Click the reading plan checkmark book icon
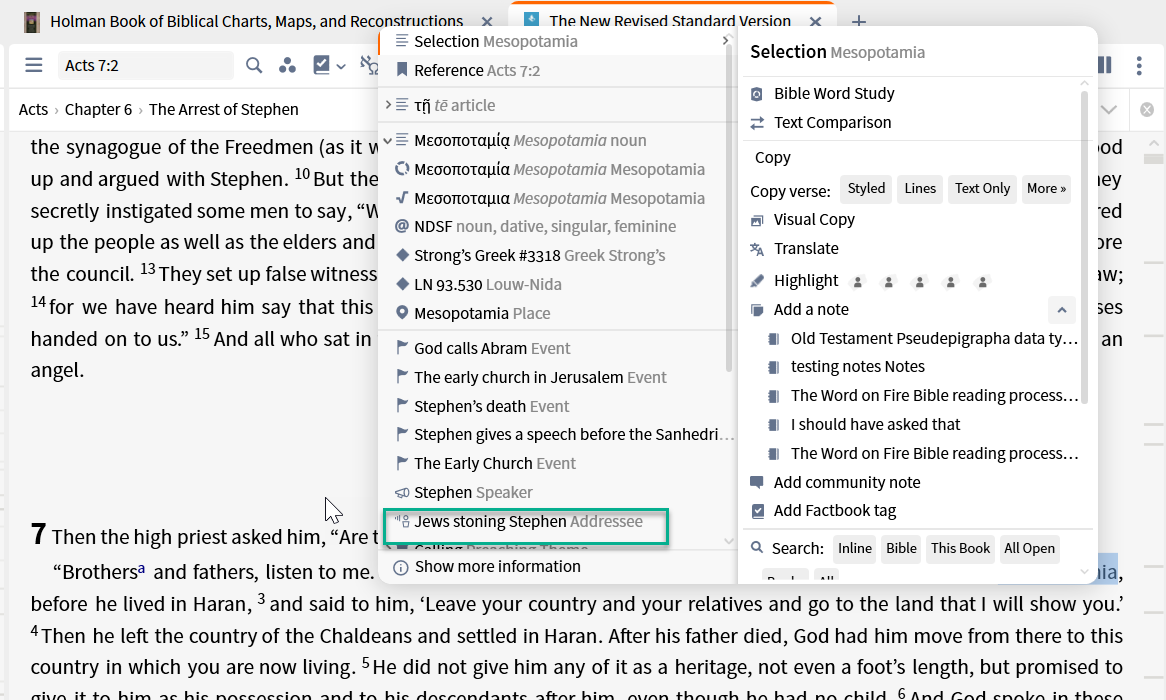Screen dimensions: 1166x700 click(x=321, y=65)
